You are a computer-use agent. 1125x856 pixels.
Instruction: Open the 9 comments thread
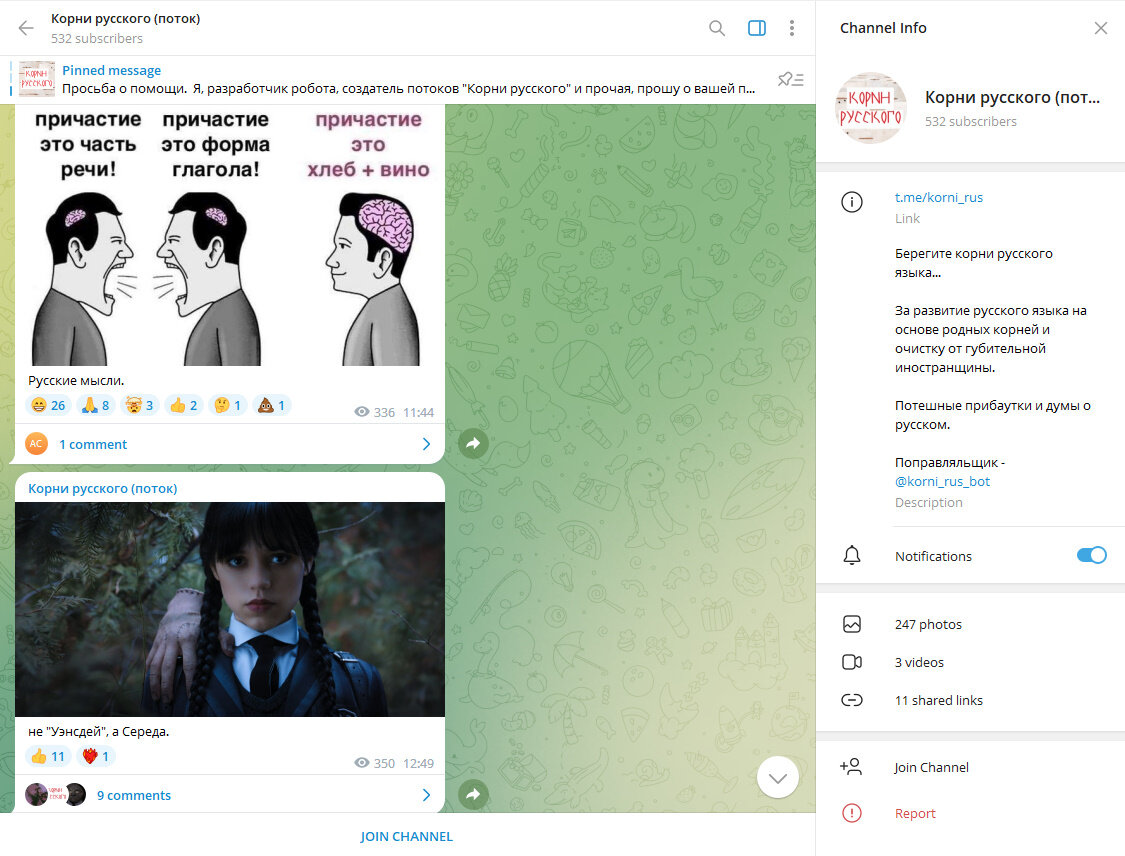pos(230,795)
